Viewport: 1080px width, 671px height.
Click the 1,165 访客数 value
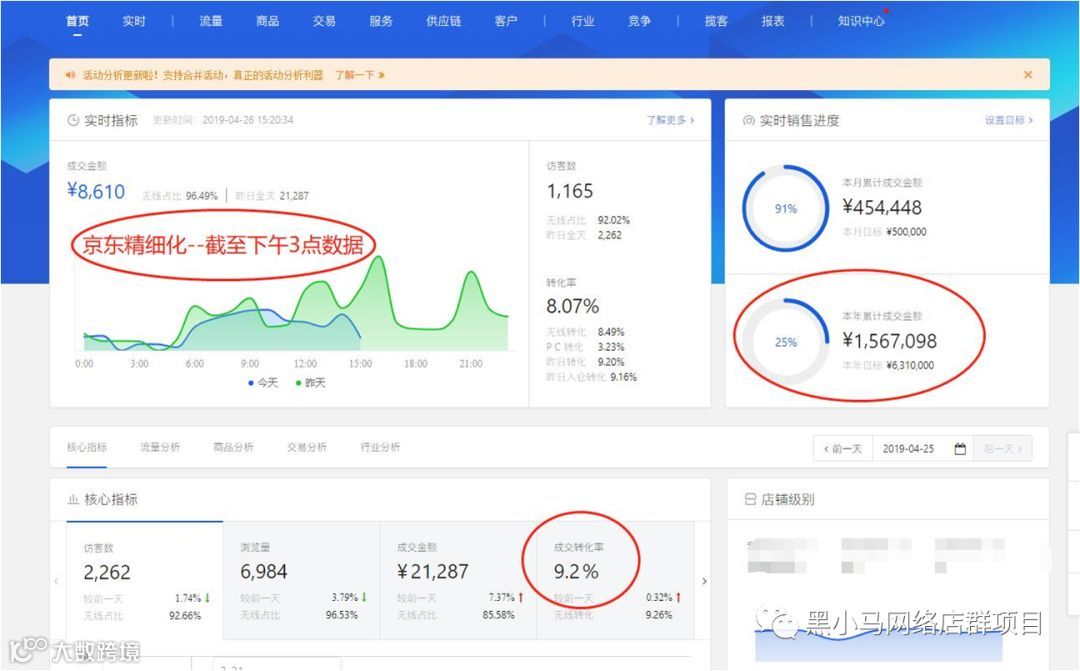pyautogui.click(x=570, y=191)
